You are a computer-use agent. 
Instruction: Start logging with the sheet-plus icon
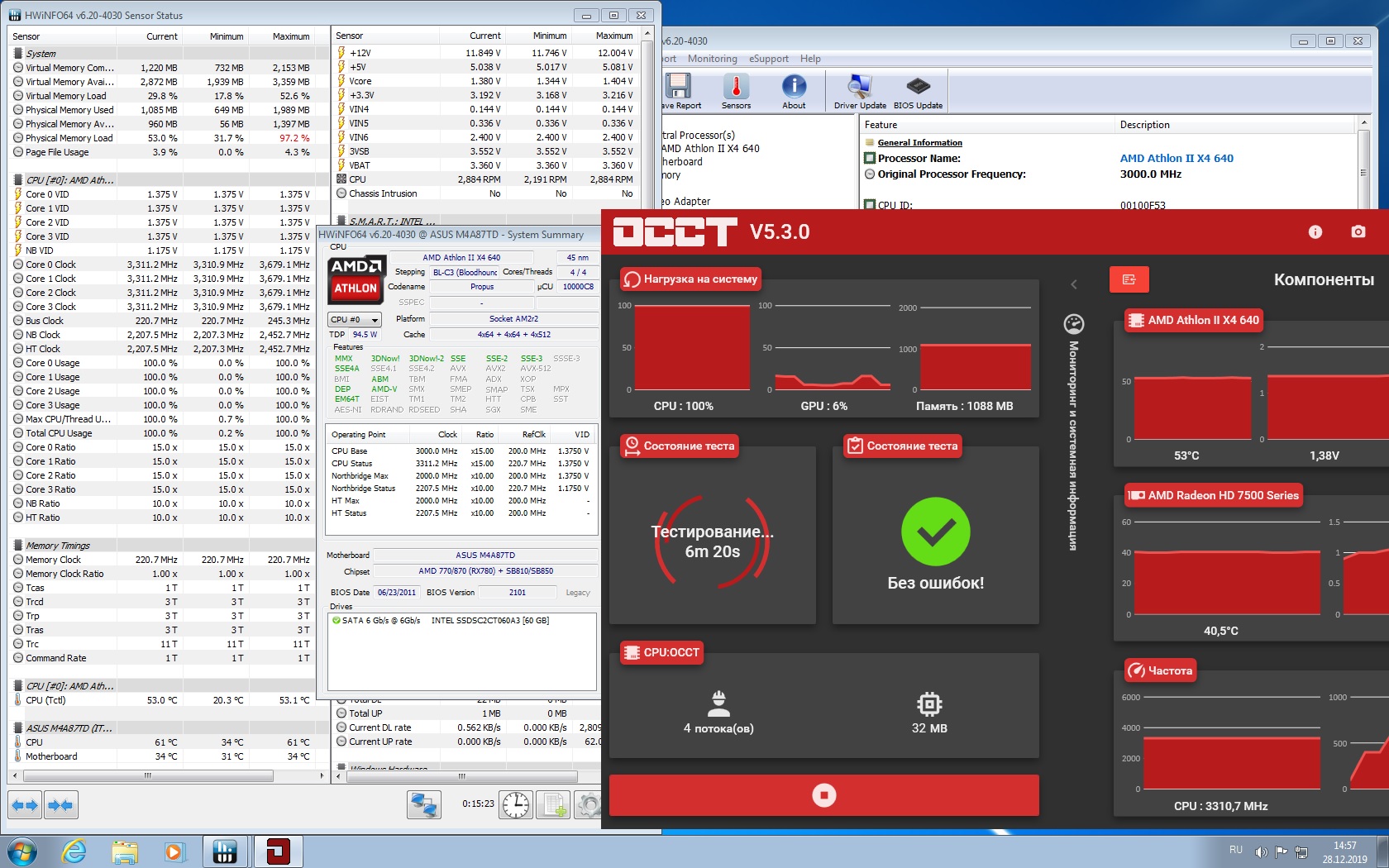coord(553,804)
